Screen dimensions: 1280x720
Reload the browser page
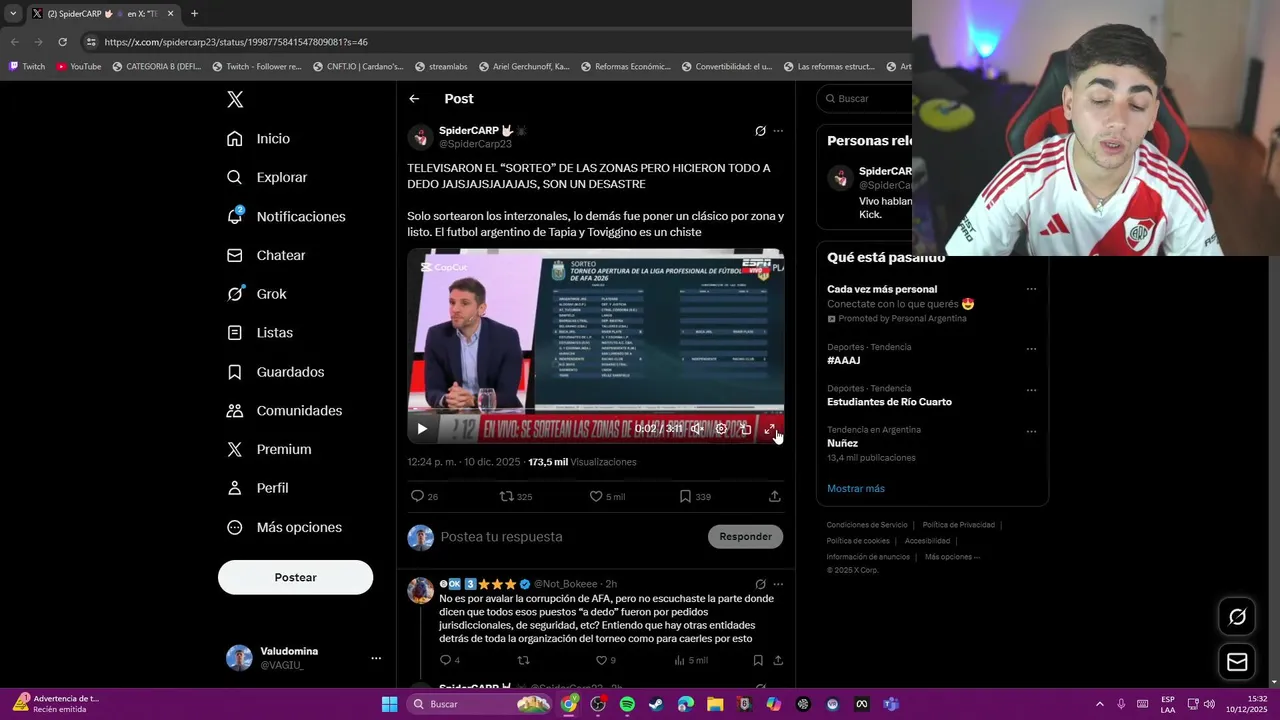(62, 42)
